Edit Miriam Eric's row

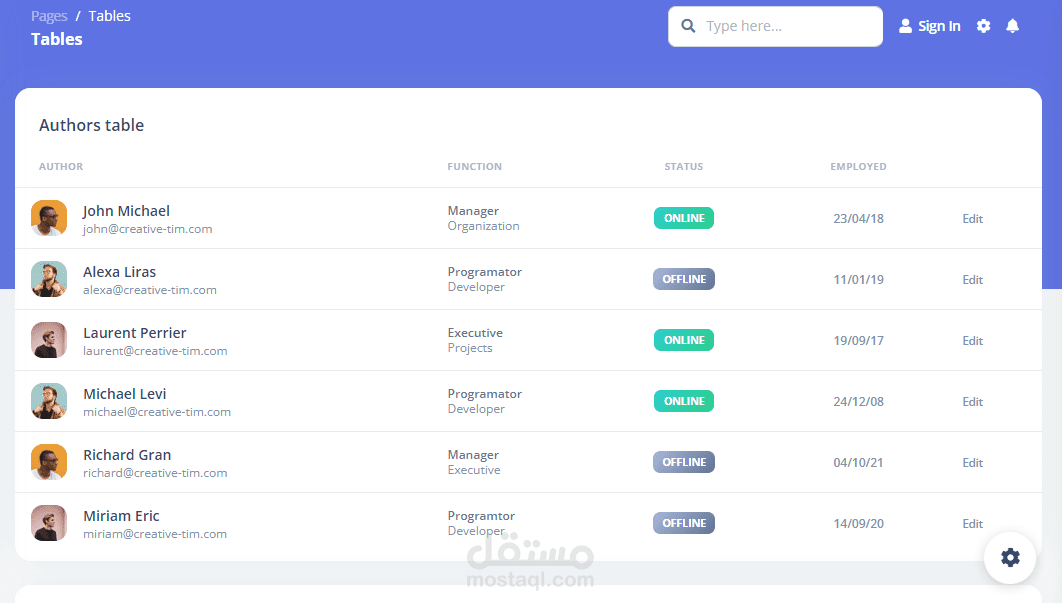point(973,524)
